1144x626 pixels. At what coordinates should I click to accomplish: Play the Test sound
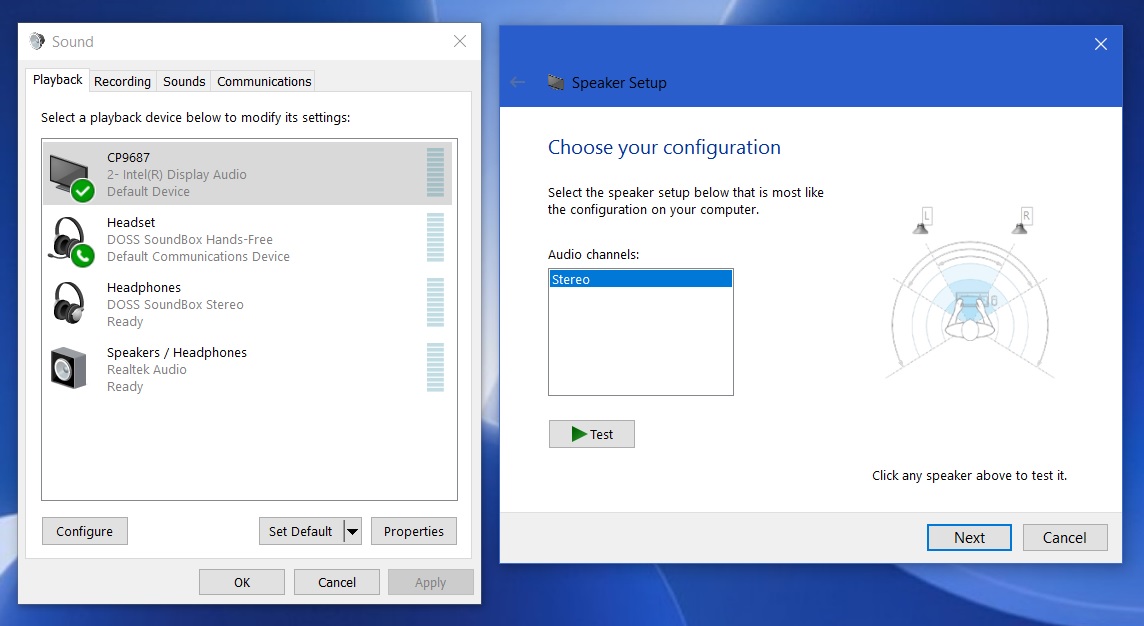(591, 434)
